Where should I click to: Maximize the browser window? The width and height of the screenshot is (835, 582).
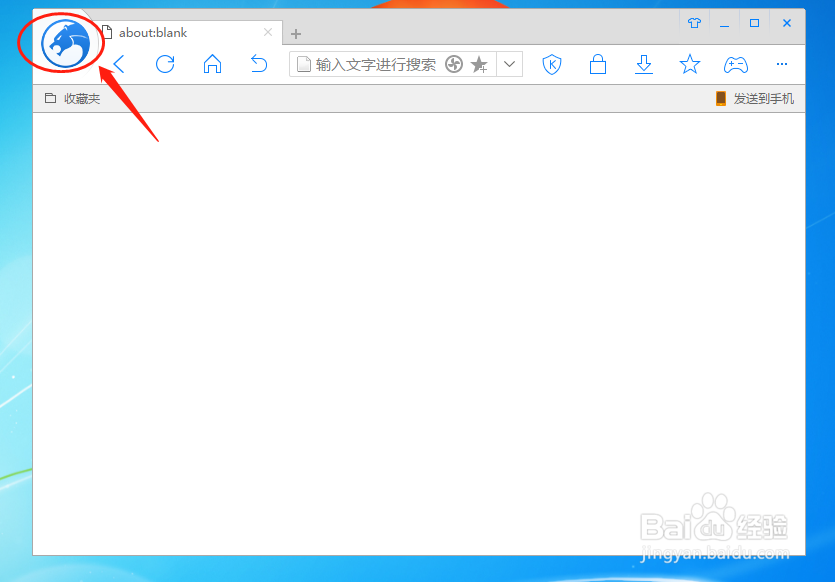tap(755, 23)
